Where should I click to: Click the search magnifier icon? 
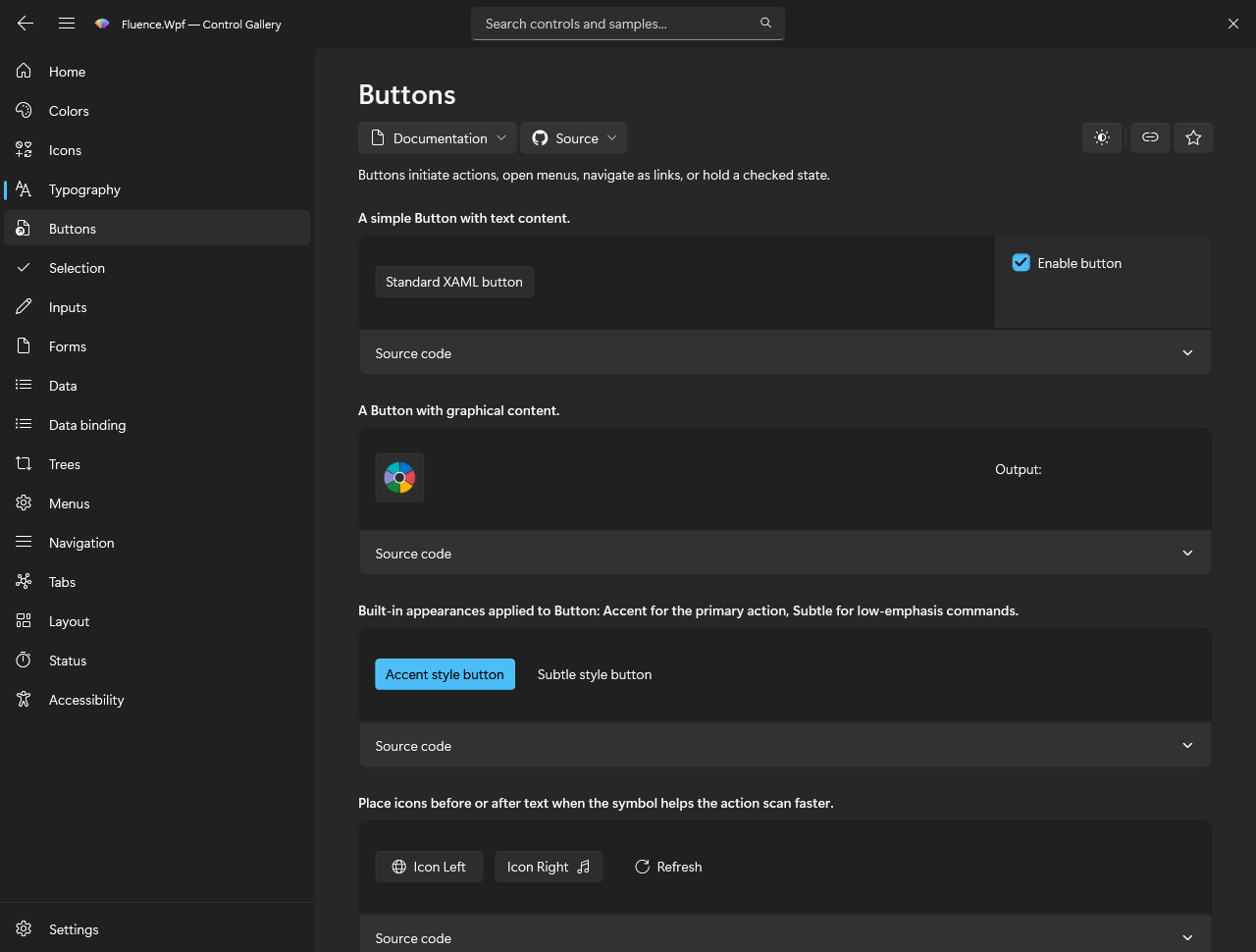(x=765, y=23)
